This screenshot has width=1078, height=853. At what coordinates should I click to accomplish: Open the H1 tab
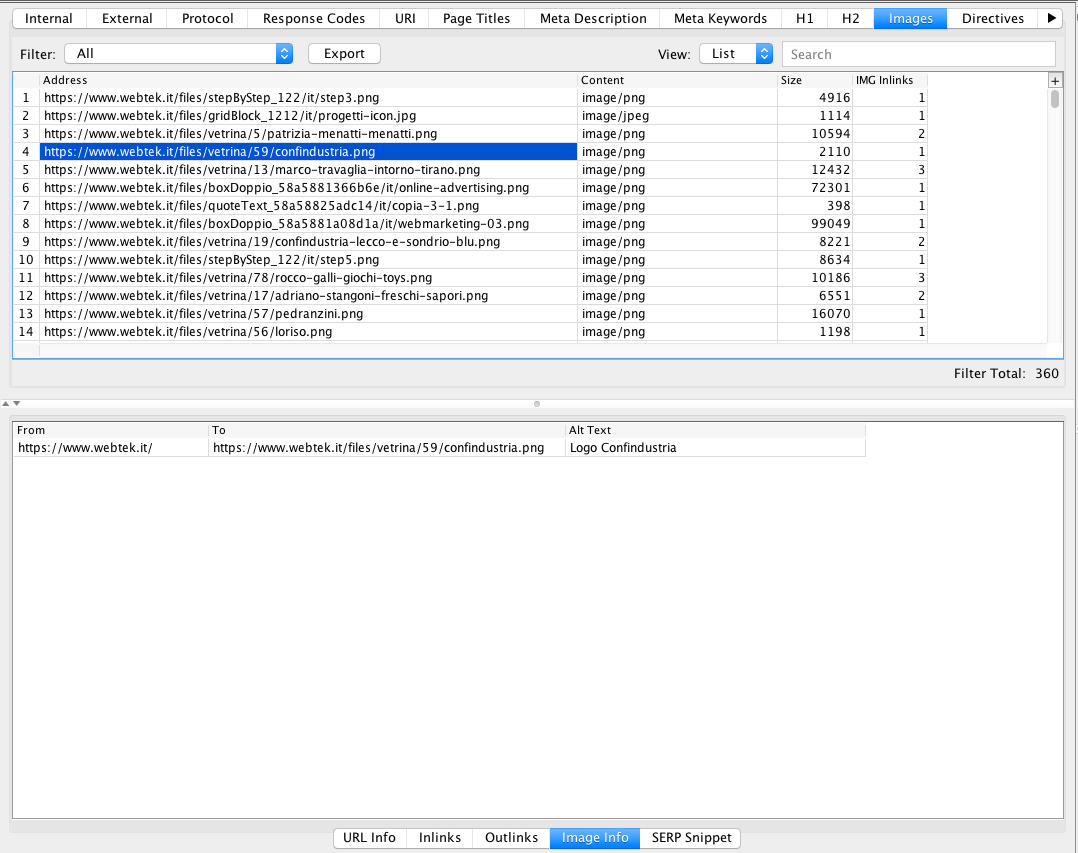[x=805, y=17]
